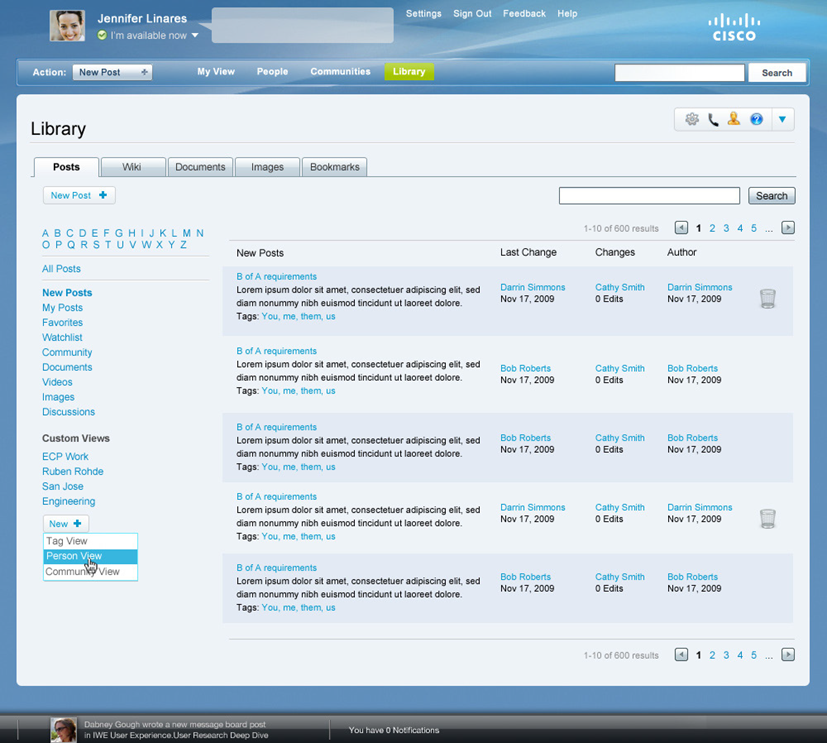Open the Bookmarks tab
The image size is (827, 743).
tap(334, 167)
